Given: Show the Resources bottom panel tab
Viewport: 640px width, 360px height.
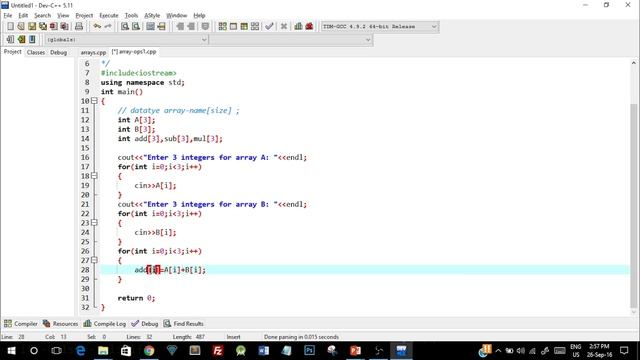Looking at the screenshot, I should [60, 324].
